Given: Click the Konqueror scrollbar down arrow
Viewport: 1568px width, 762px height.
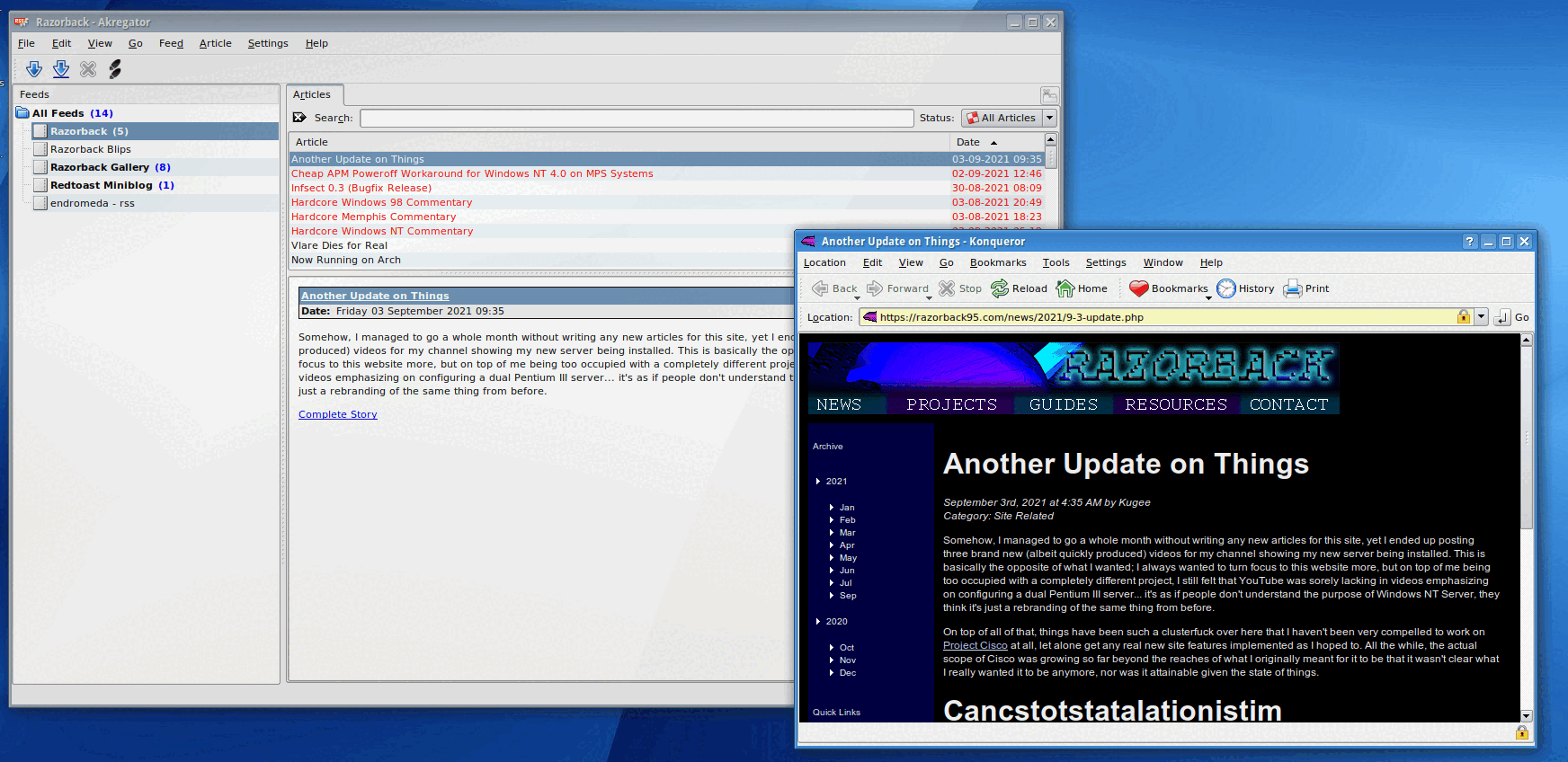Looking at the screenshot, I should point(1526,716).
